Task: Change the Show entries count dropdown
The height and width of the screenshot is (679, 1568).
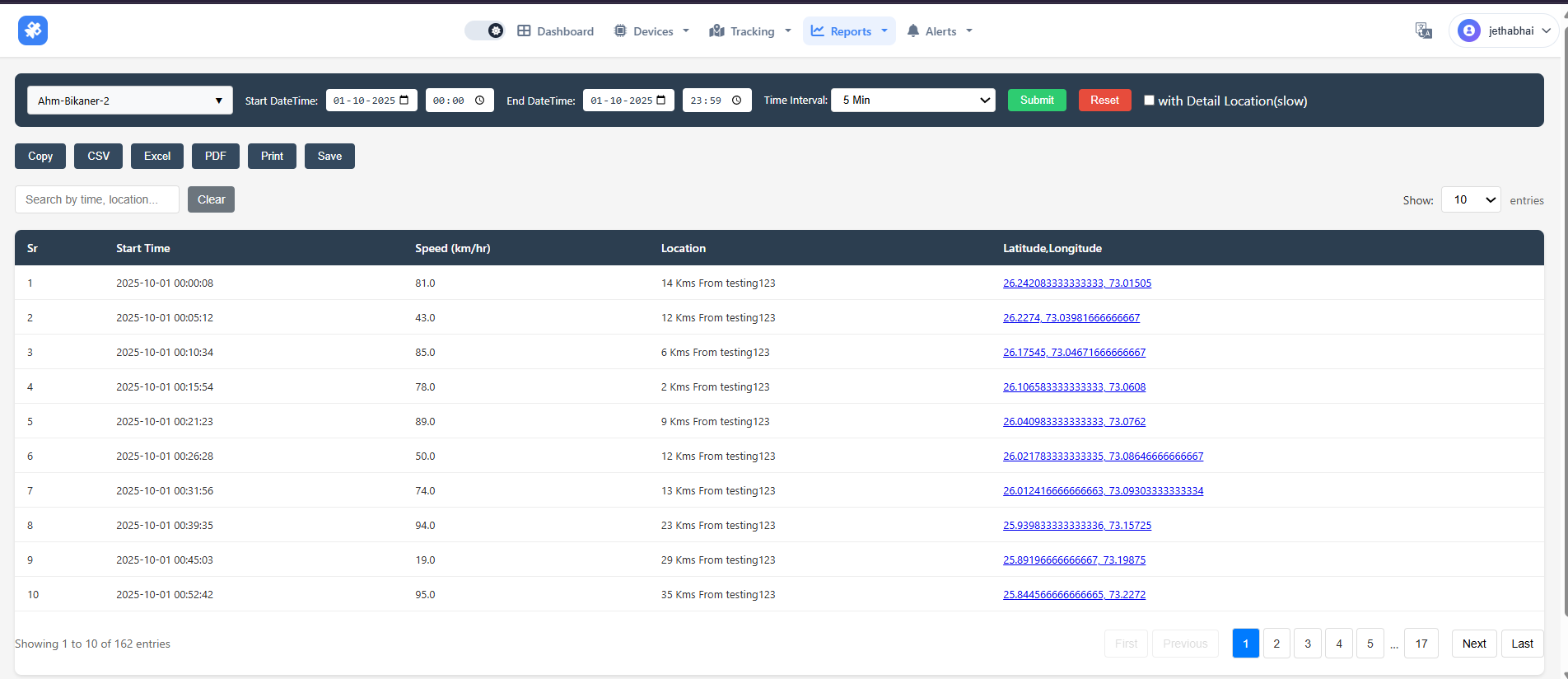Action: click(x=1471, y=200)
